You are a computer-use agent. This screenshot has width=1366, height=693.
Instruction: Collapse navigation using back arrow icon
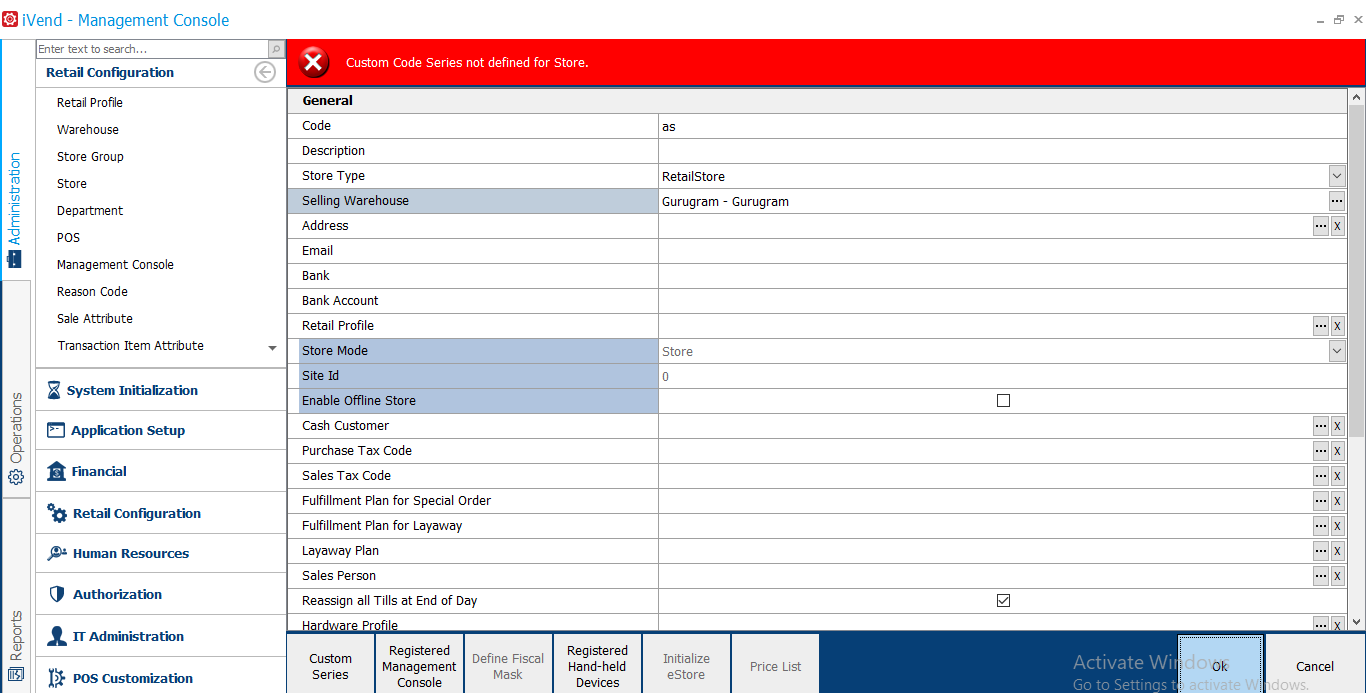click(x=265, y=72)
